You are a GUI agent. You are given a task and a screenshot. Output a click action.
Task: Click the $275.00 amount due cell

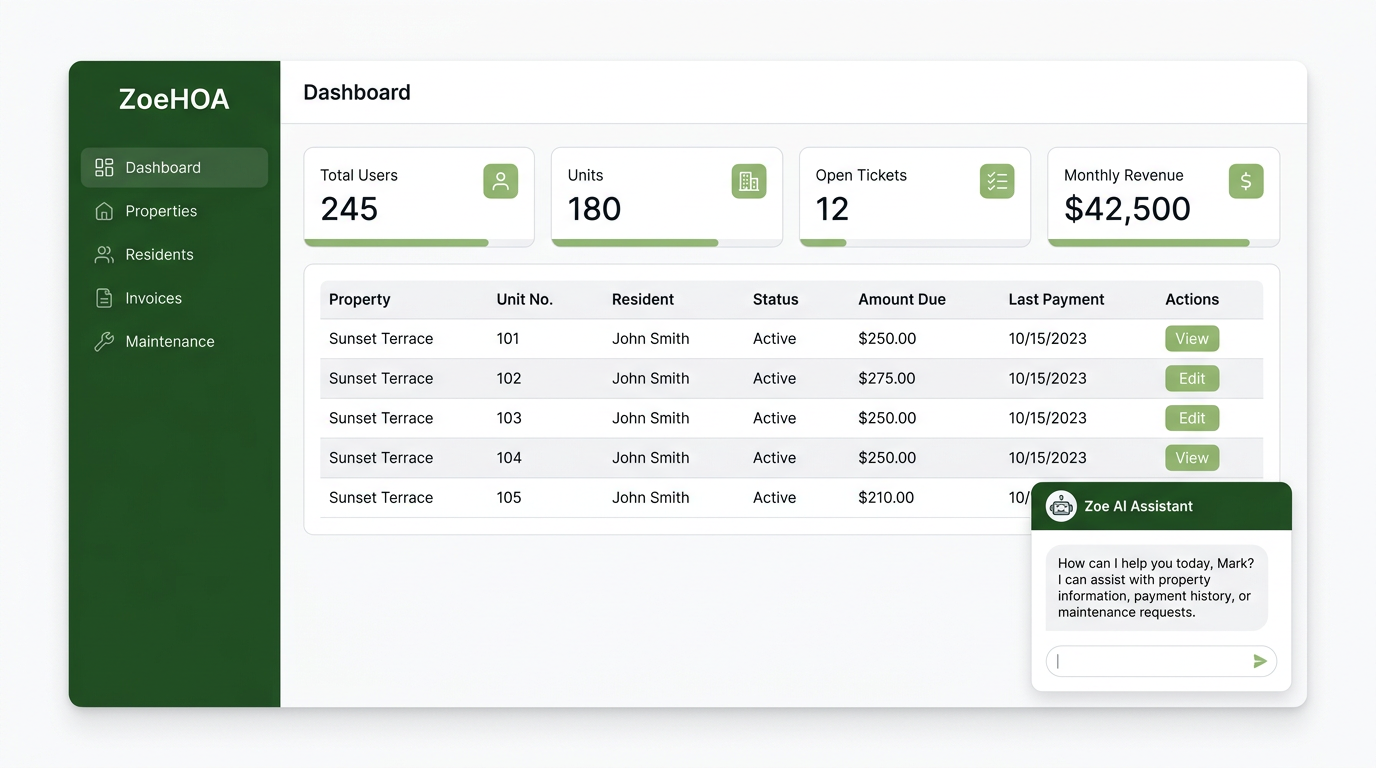click(887, 379)
